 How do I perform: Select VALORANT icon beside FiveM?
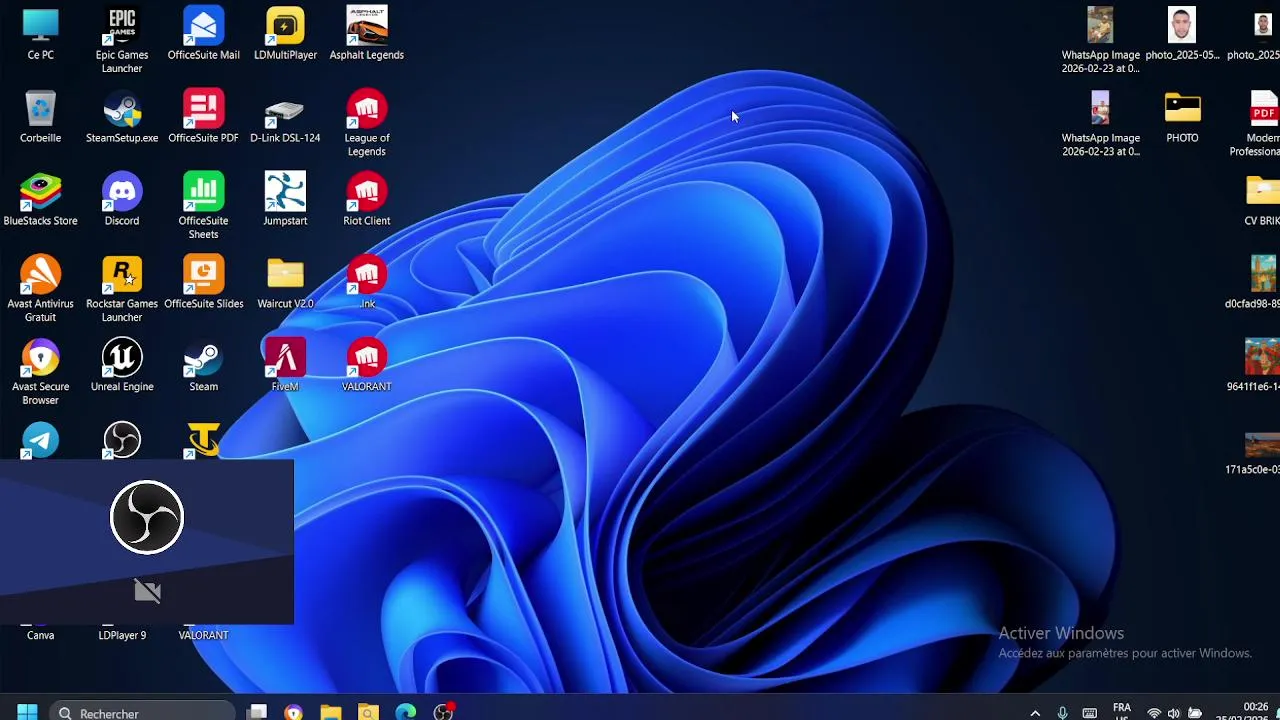click(x=366, y=367)
